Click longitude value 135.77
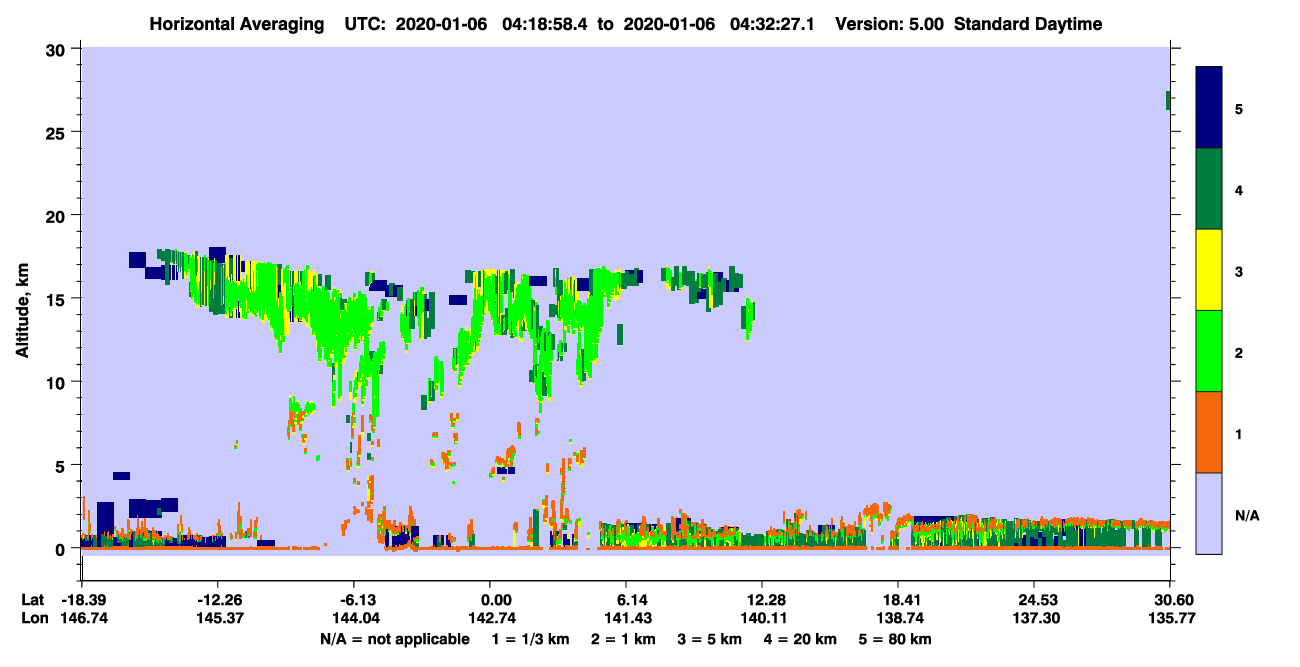Image resolution: width=1300 pixels, height=667 pixels. point(1170,618)
